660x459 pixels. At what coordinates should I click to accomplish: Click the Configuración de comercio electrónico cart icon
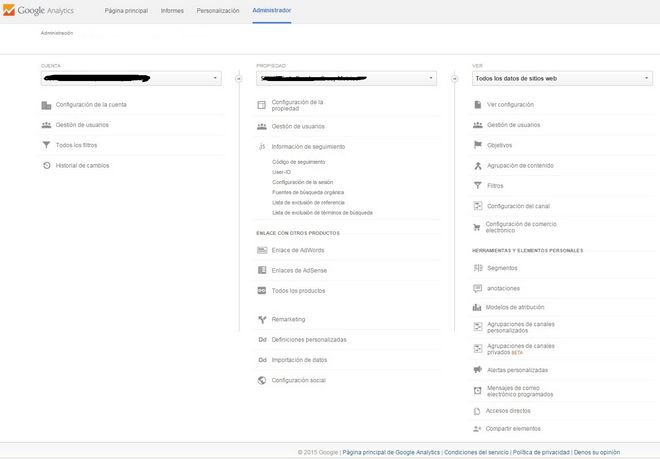478,227
